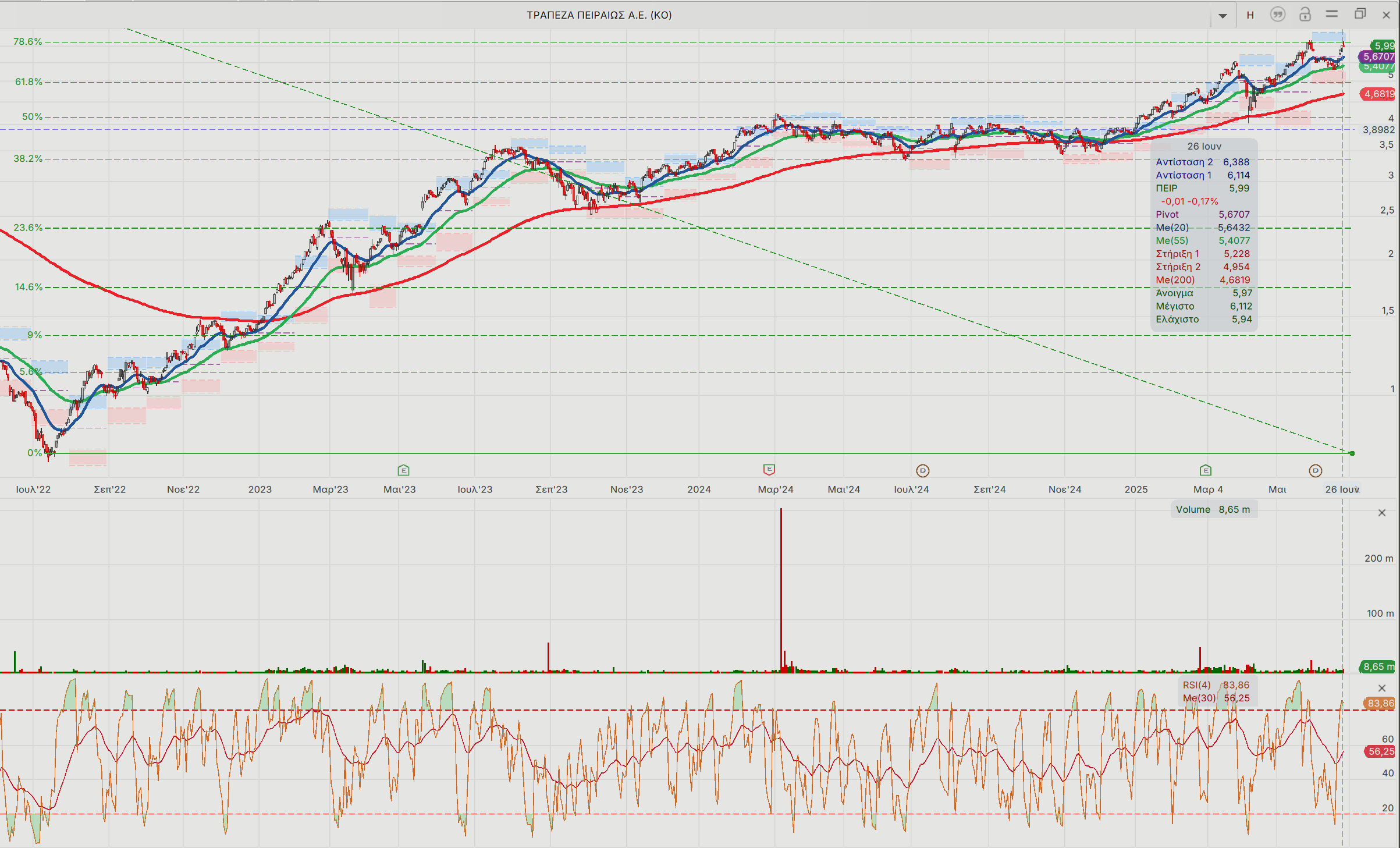
Task: Click the Με(20) row in the tooltip
Action: point(1203,228)
